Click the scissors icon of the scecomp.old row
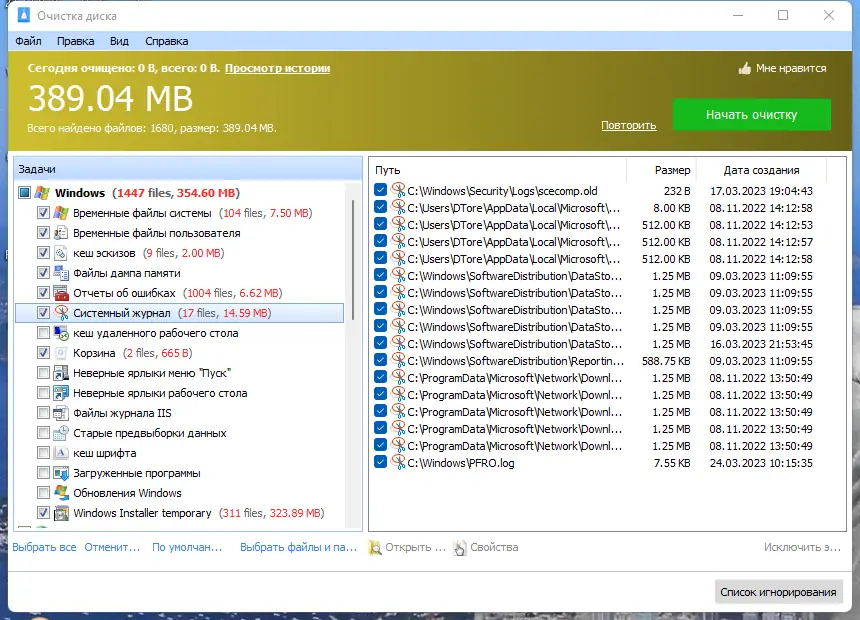The height and width of the screenshot is (620, 860). [398, 190]
